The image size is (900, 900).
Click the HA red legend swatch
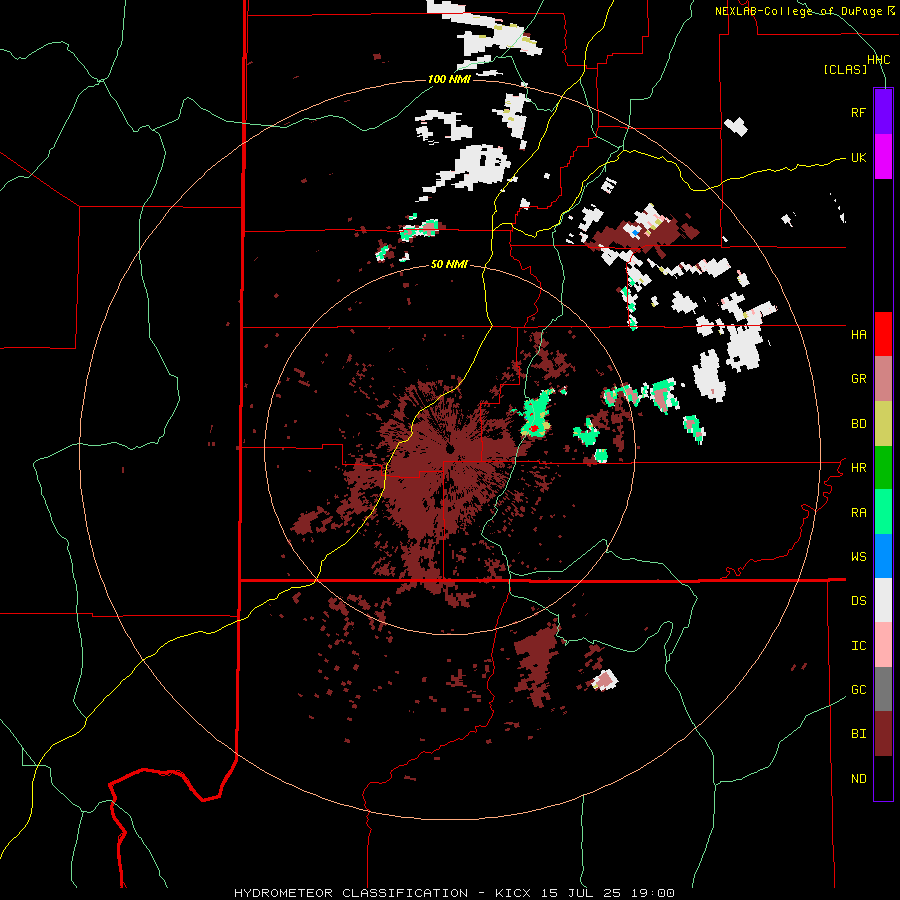[883, 334]
